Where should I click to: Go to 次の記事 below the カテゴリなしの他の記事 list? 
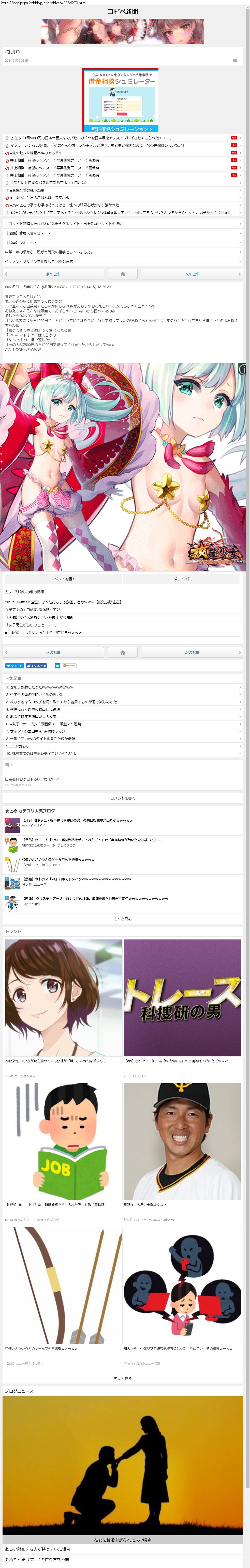(192, 652)
